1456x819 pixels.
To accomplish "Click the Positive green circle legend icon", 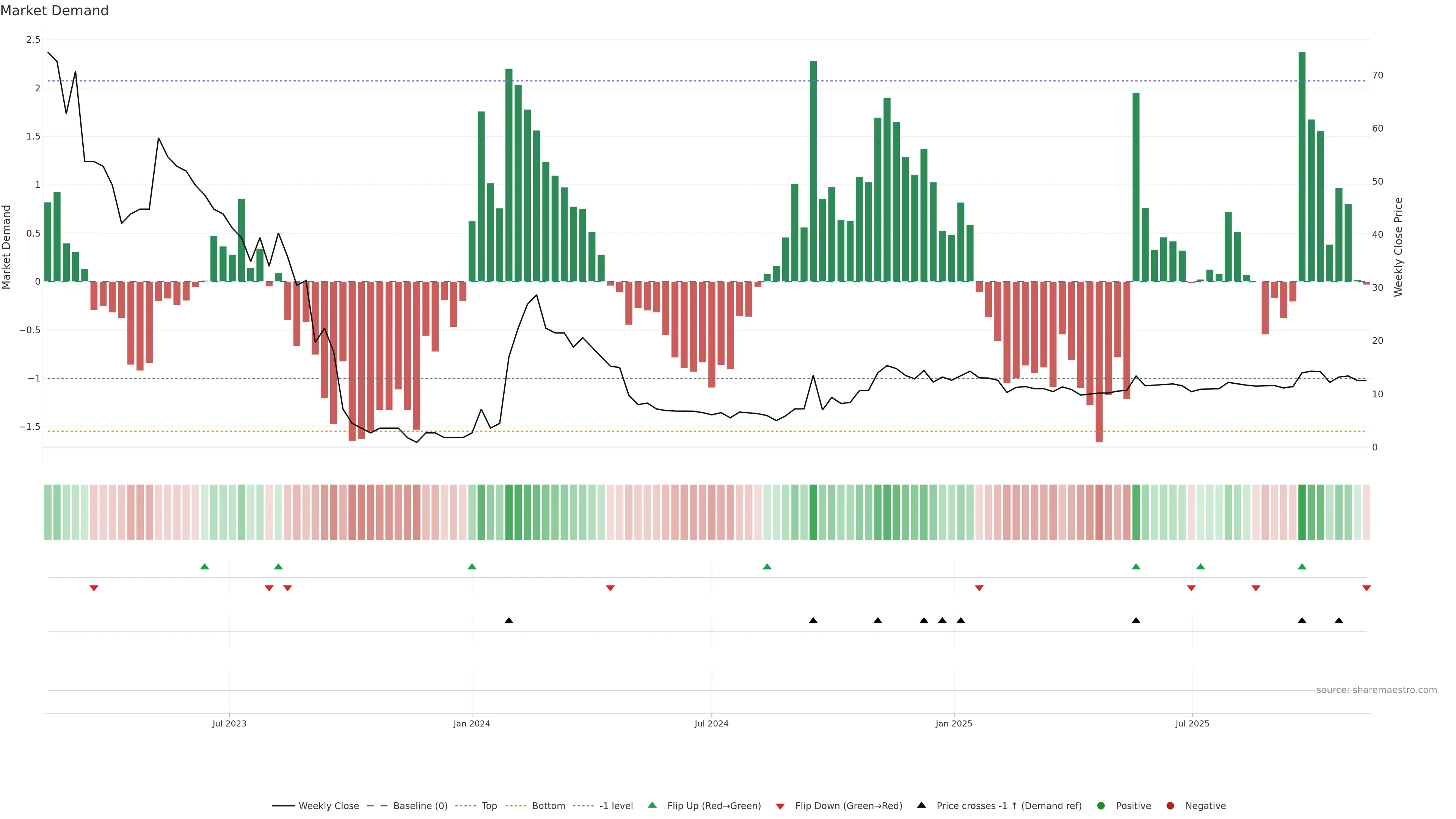I will pyautogui.click(x=1100, y=806).
